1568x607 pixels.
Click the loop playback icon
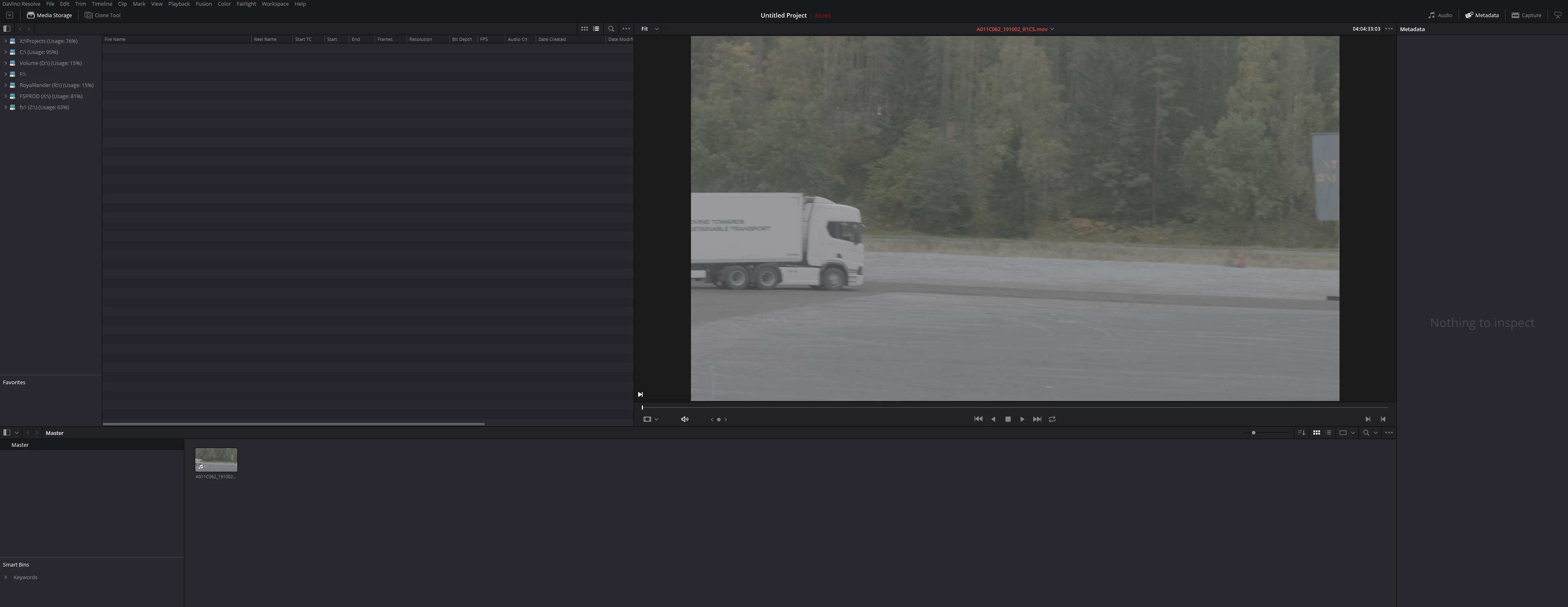click(x=1052, y=419)
